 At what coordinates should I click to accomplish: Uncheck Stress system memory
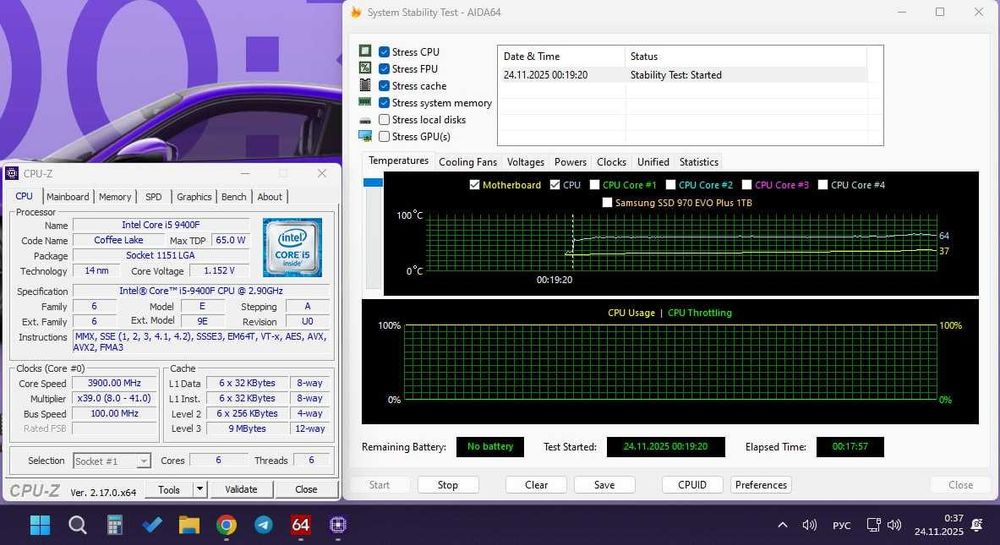[384, 103]
